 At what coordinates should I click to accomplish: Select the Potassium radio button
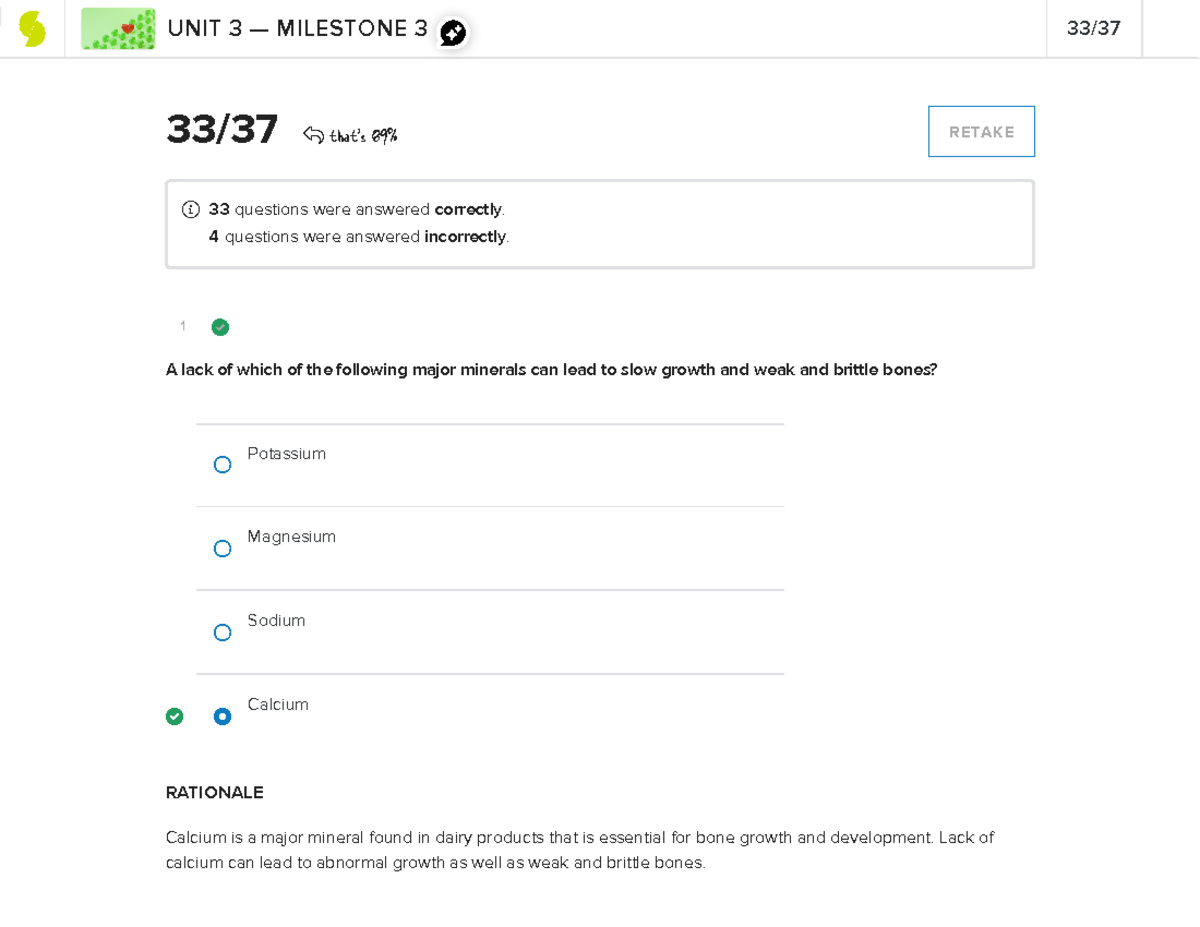point(223,465)
